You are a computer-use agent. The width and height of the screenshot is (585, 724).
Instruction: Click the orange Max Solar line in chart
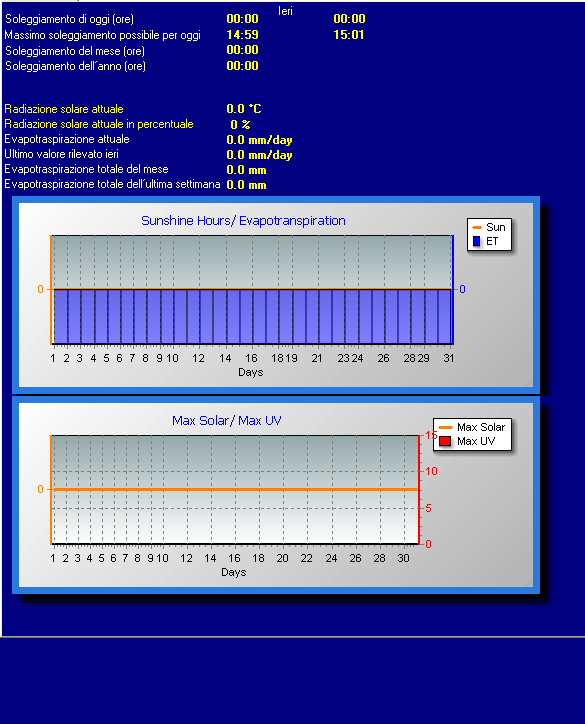point(235,489)
